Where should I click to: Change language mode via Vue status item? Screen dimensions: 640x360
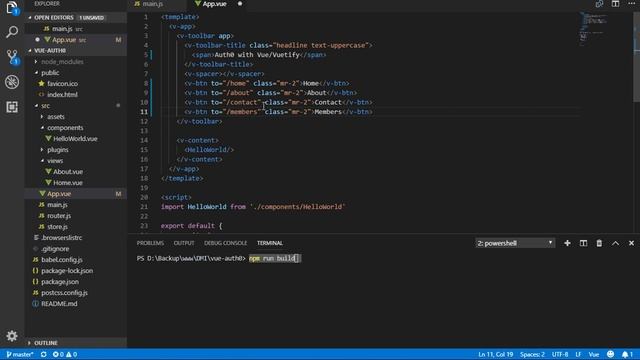[594, 354]
